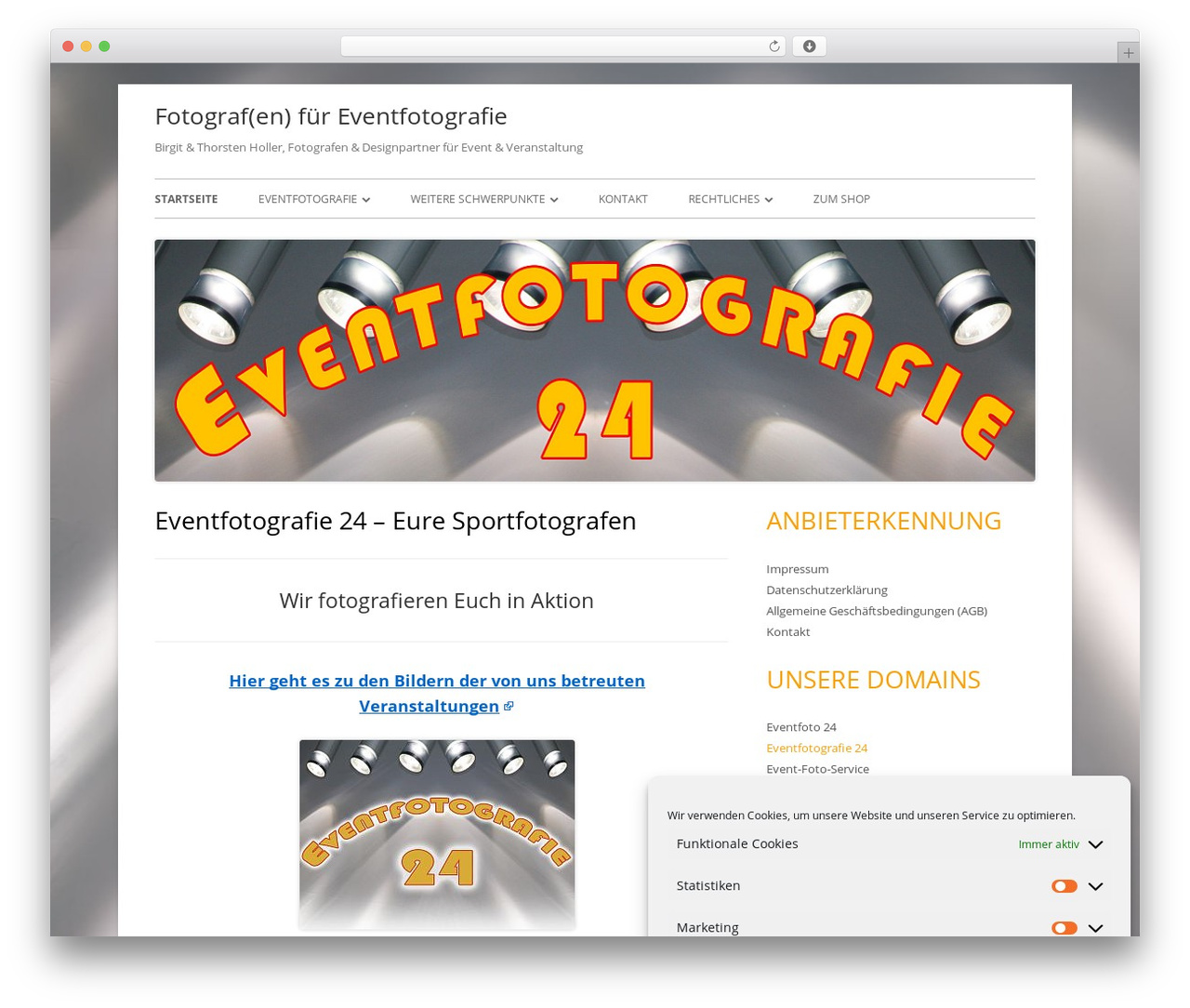Expand the Marketing details chevron
The width and height of the screenshot is (1190, 1008).
(x=1095, y=928)
